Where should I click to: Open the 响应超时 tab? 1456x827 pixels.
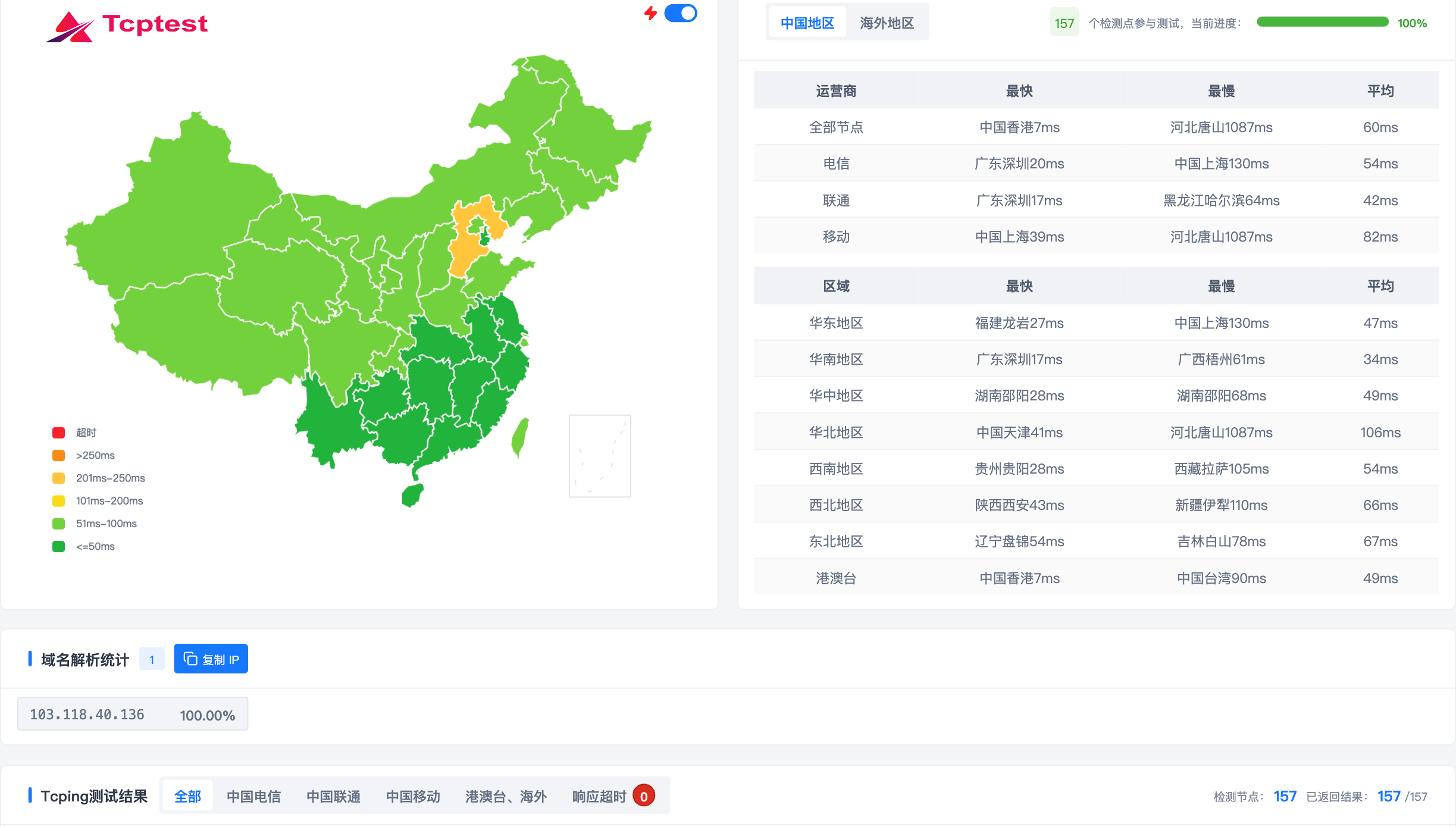[599, 796]
